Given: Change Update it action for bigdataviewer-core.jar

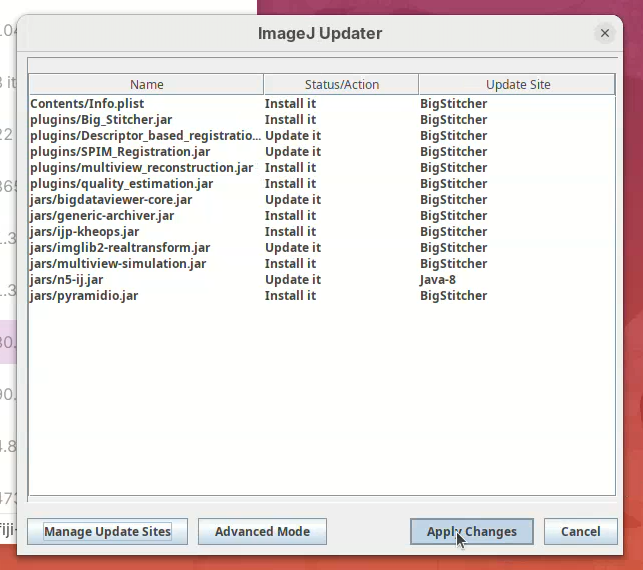Looking at the screenshot, I should click(292, 199).
